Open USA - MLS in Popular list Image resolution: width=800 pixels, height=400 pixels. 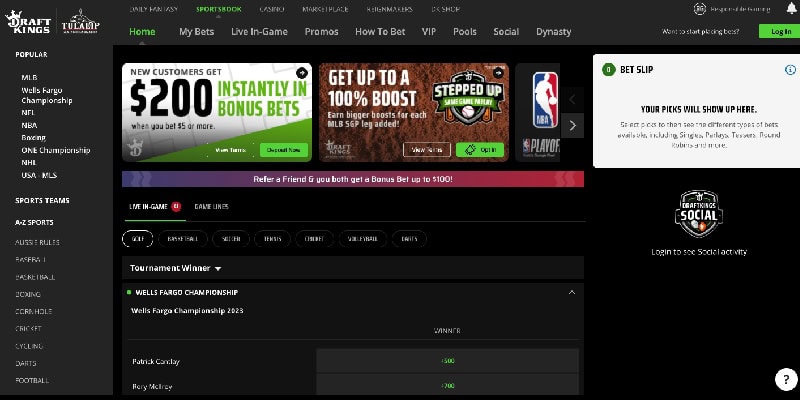point(39,175)
